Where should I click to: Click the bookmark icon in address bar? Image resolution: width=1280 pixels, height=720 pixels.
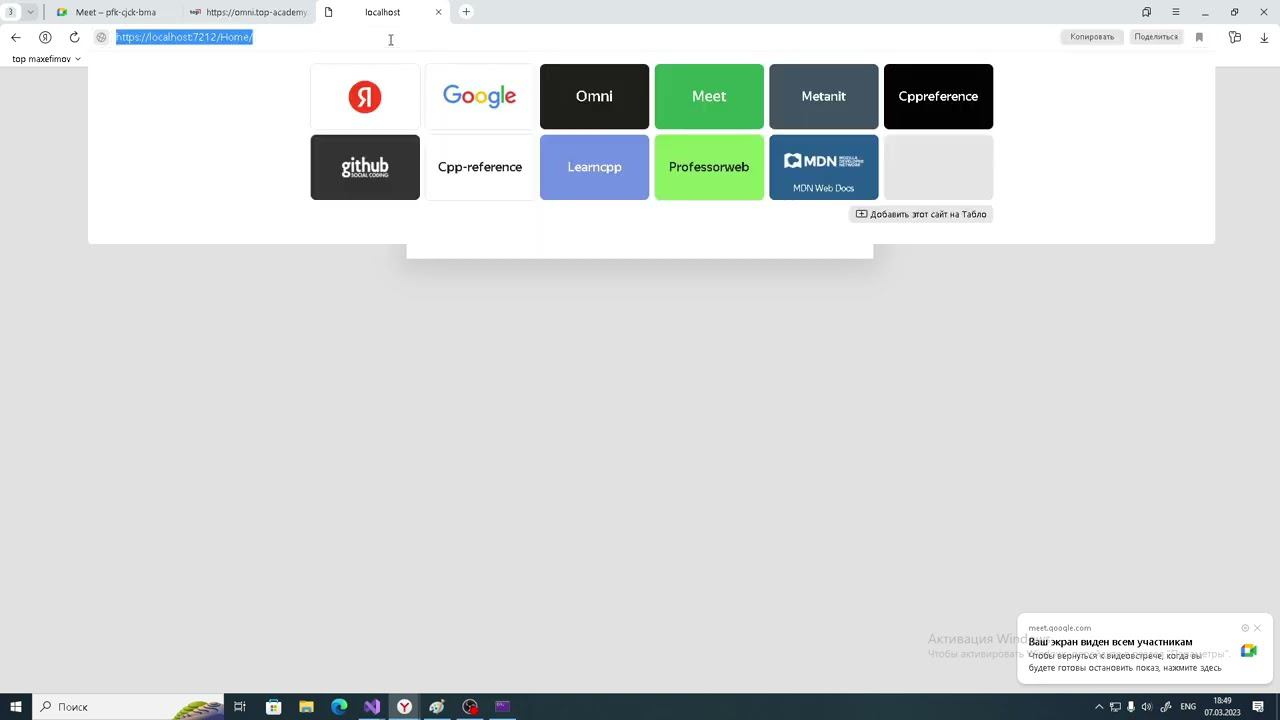point(1199,37)
